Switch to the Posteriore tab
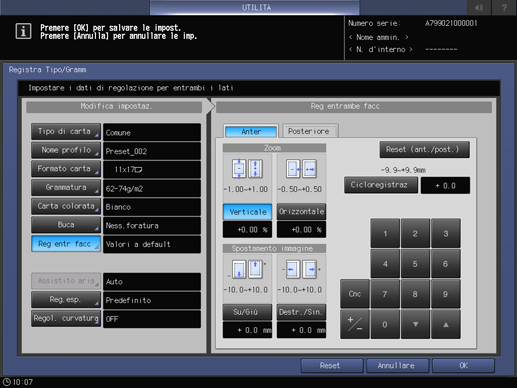The image size is (517, 388). [310, 131]
